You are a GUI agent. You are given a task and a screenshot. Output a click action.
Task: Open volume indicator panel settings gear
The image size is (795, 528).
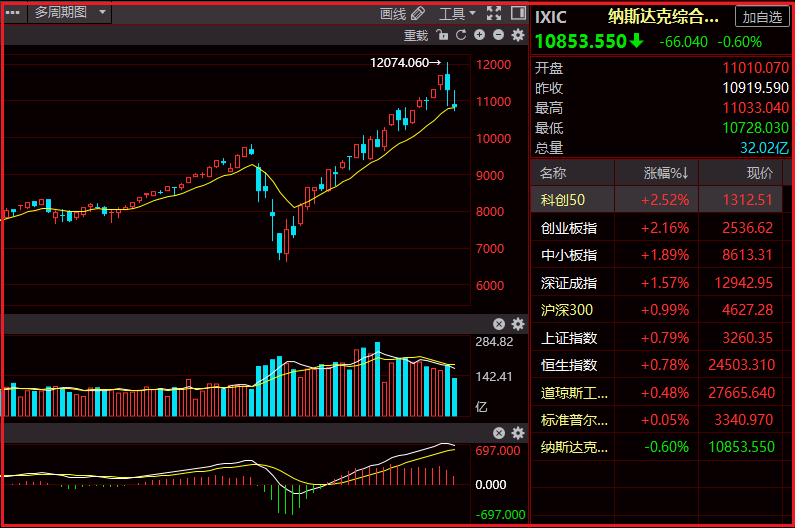(518, 324)
